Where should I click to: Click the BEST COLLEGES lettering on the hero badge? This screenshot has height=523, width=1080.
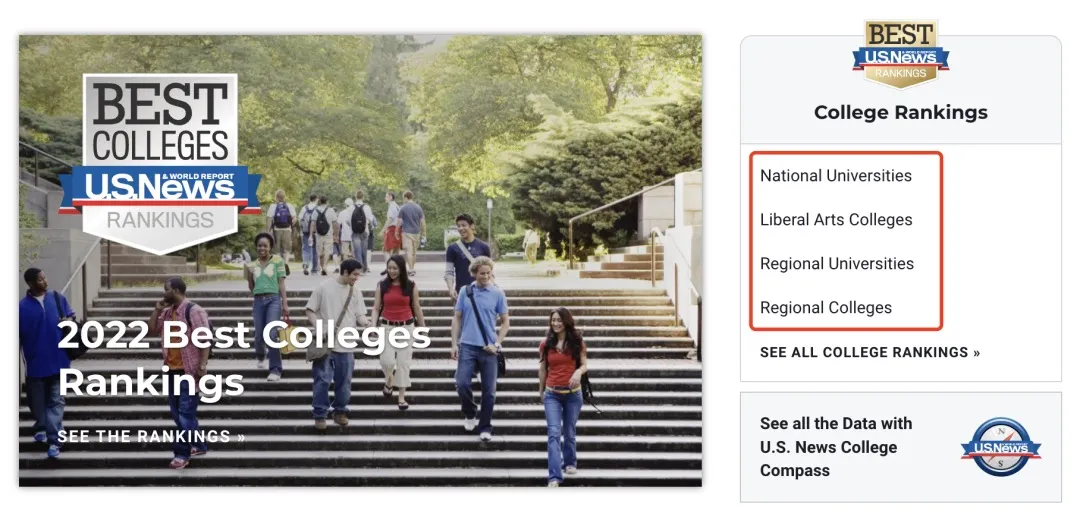pyautogui.click(x=160, y=120)
